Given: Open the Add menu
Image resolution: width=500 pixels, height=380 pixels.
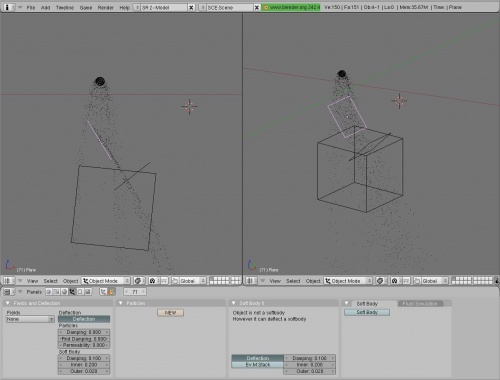Looking at the screenshot, I should click(45, 7).
